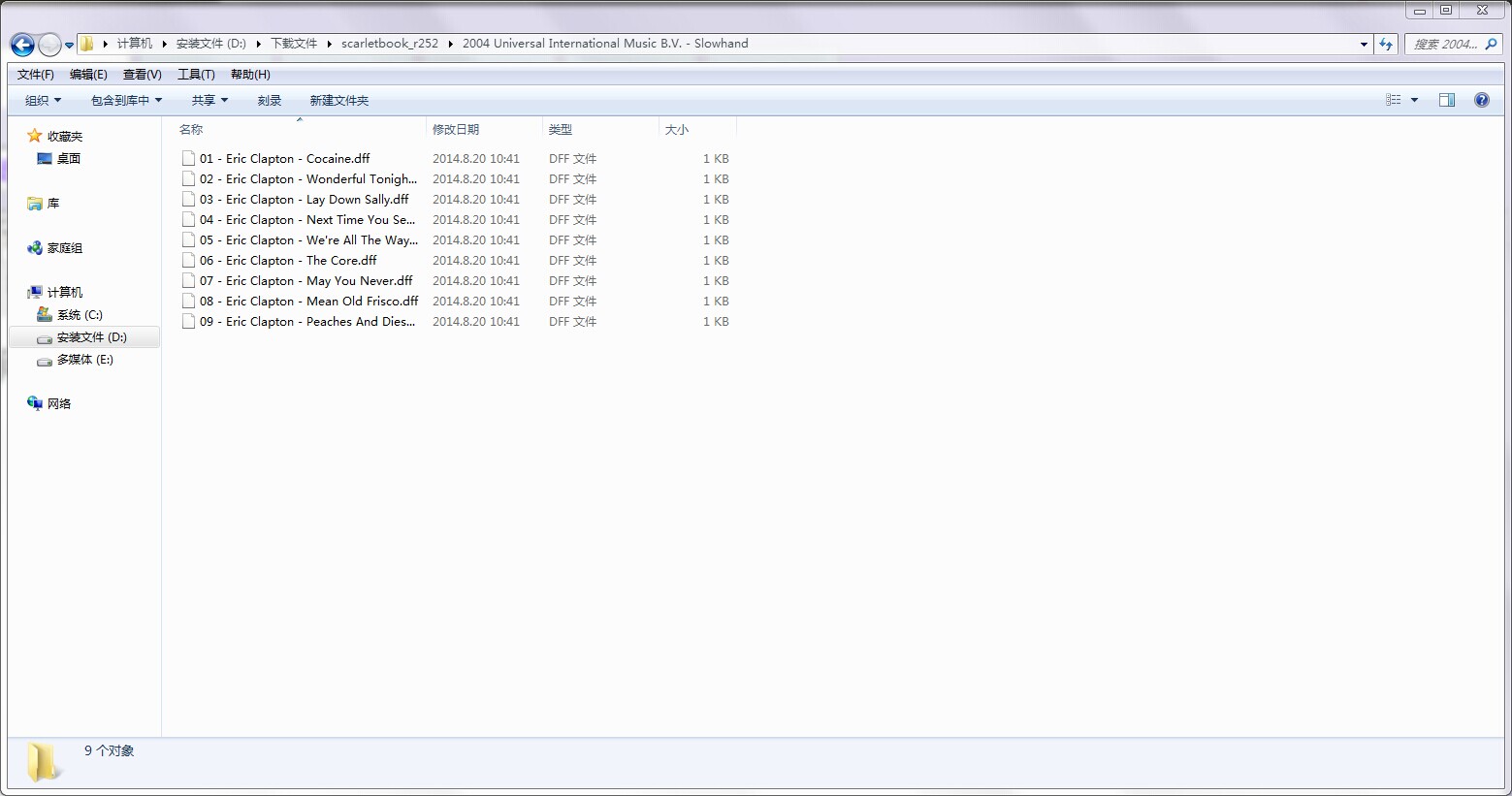
Task: Open dropdown arrow after 下载文件 breadcrumb
Action: (330, 44)
